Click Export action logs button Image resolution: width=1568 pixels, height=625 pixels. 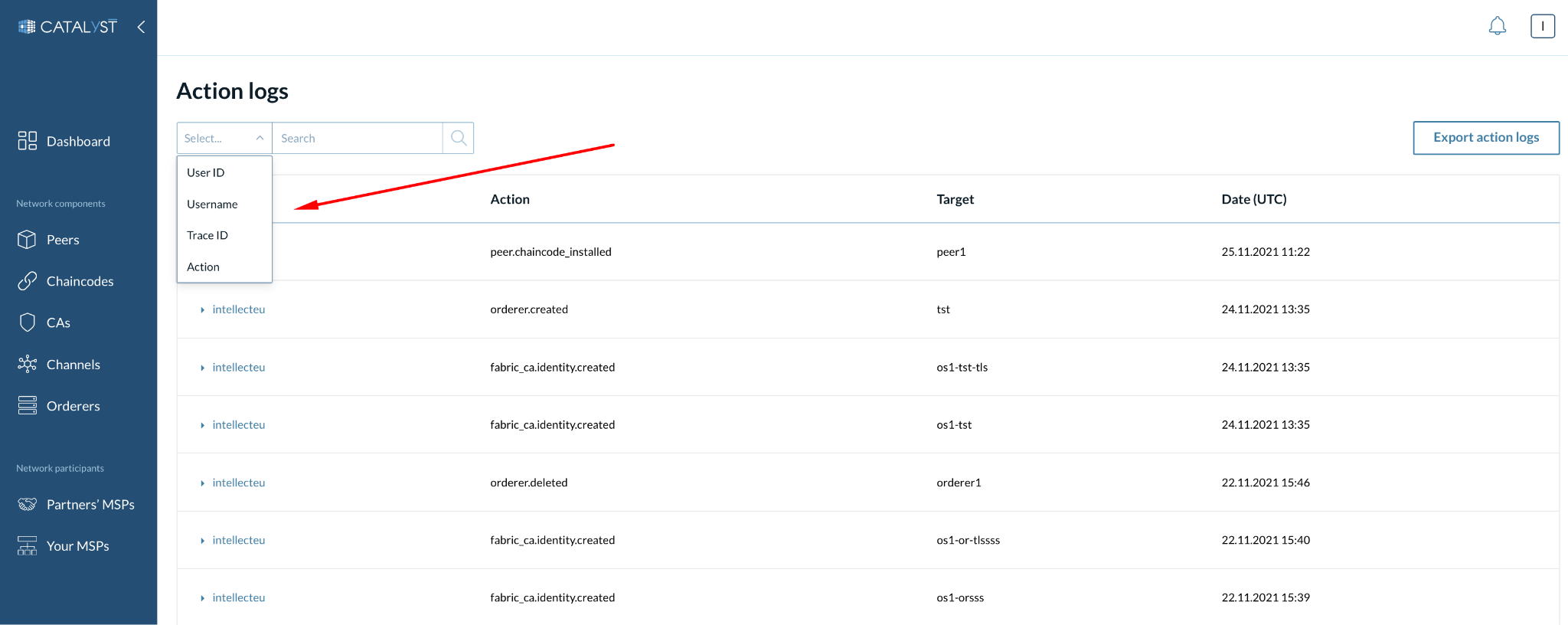click(1485, 138)
